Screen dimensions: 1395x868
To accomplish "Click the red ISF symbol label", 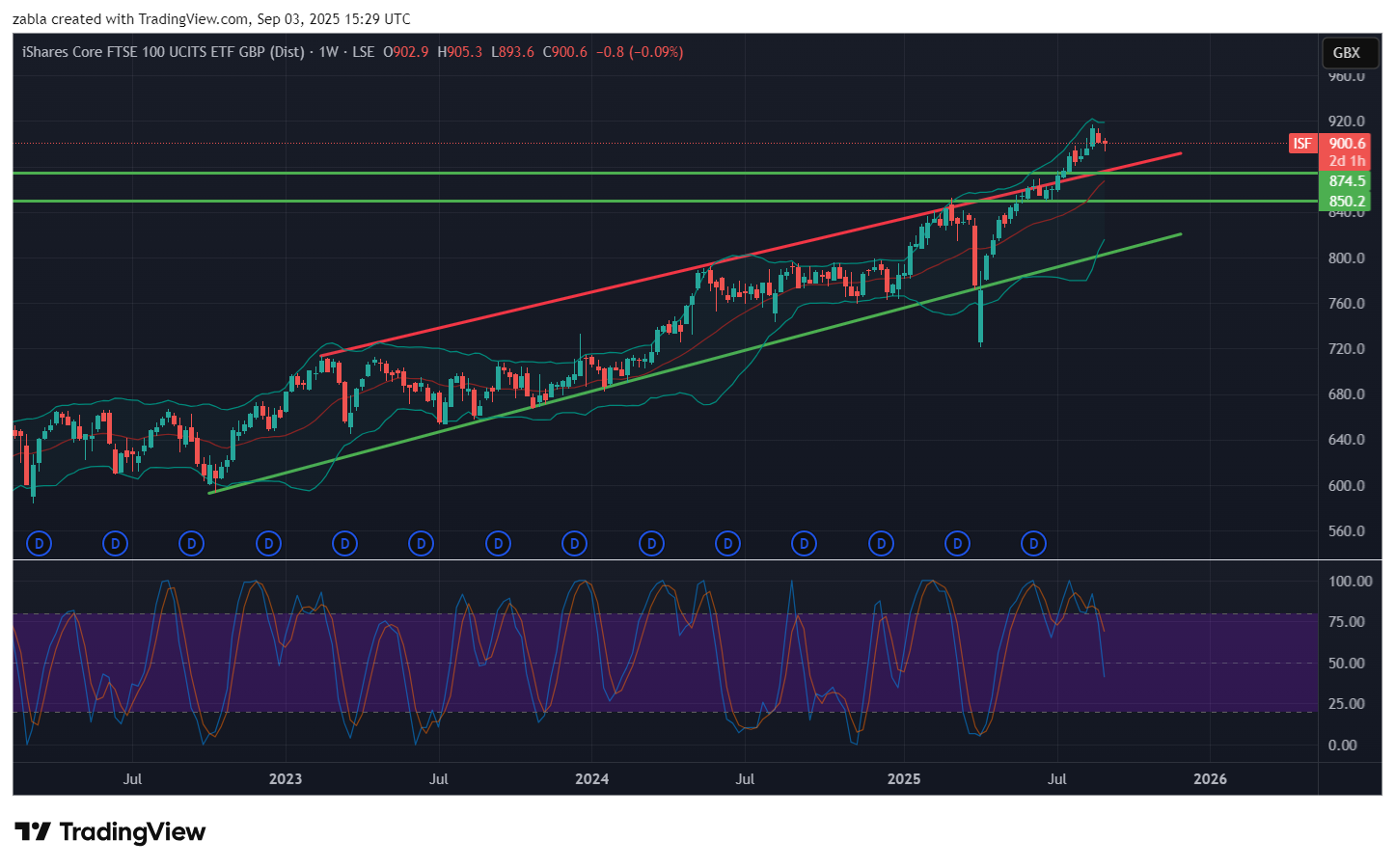I will pyautogui.click(x=1302, y=144).
